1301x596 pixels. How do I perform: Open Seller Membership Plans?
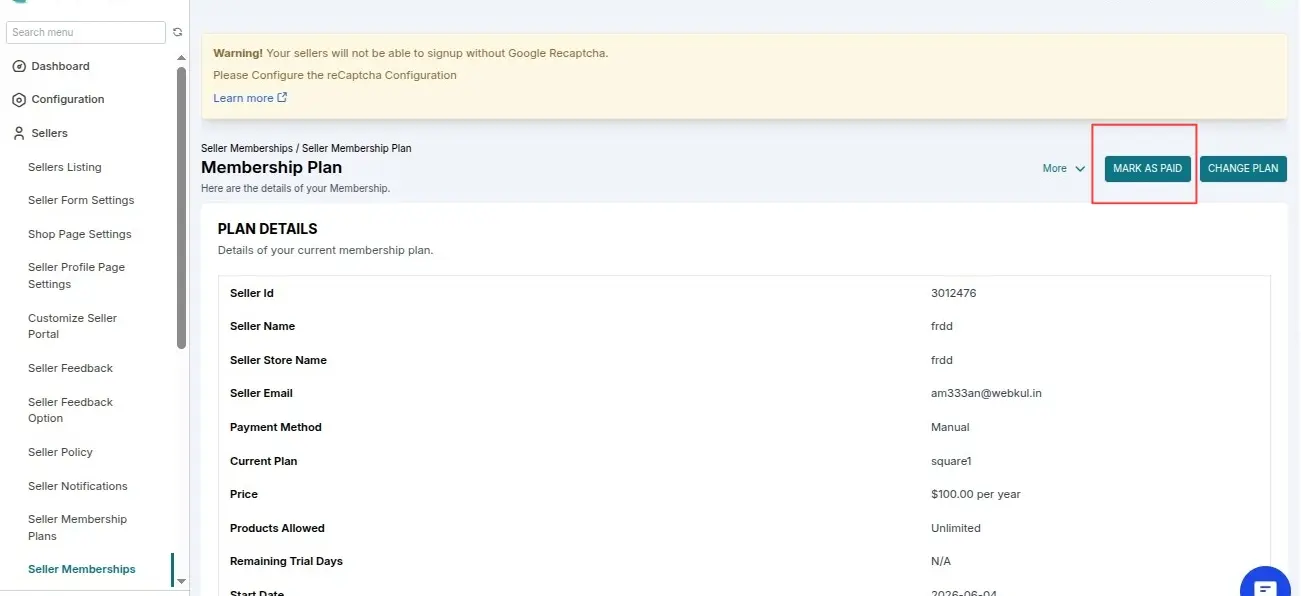pyautogui.click(x=78, y=528)
